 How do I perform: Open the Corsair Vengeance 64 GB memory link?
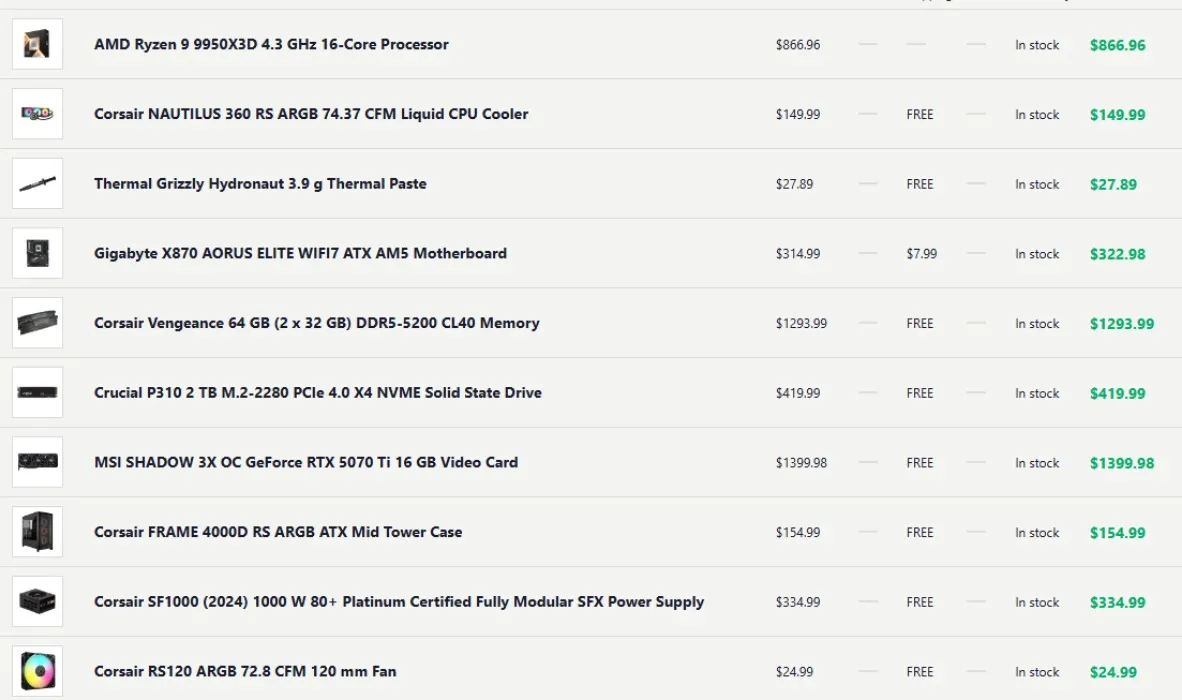click(317, 323)
